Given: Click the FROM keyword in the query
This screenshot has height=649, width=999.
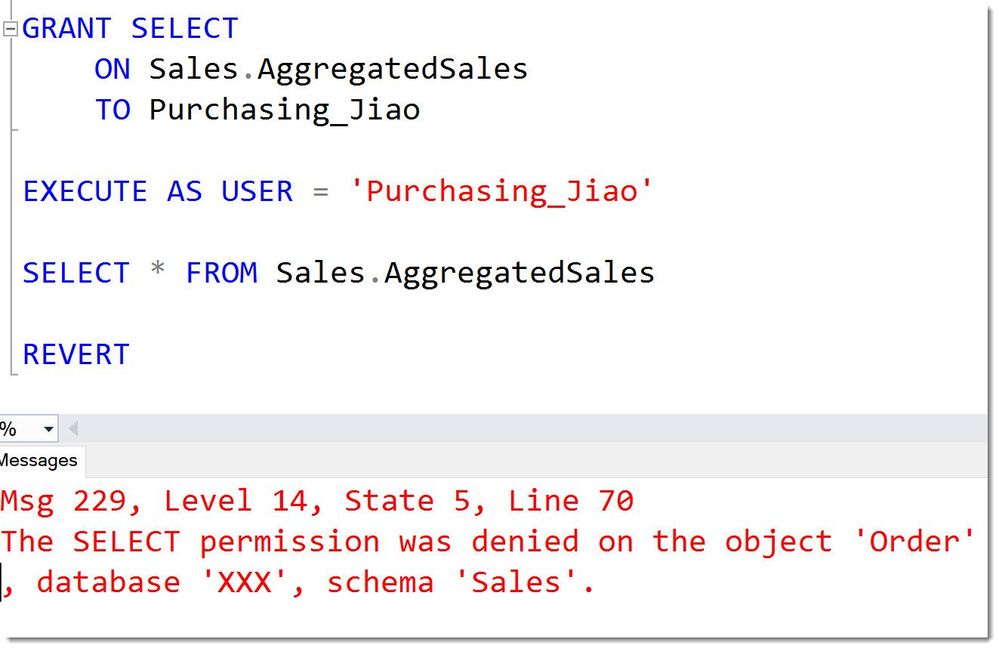Looking at the screenshot, I should (221, 273).
